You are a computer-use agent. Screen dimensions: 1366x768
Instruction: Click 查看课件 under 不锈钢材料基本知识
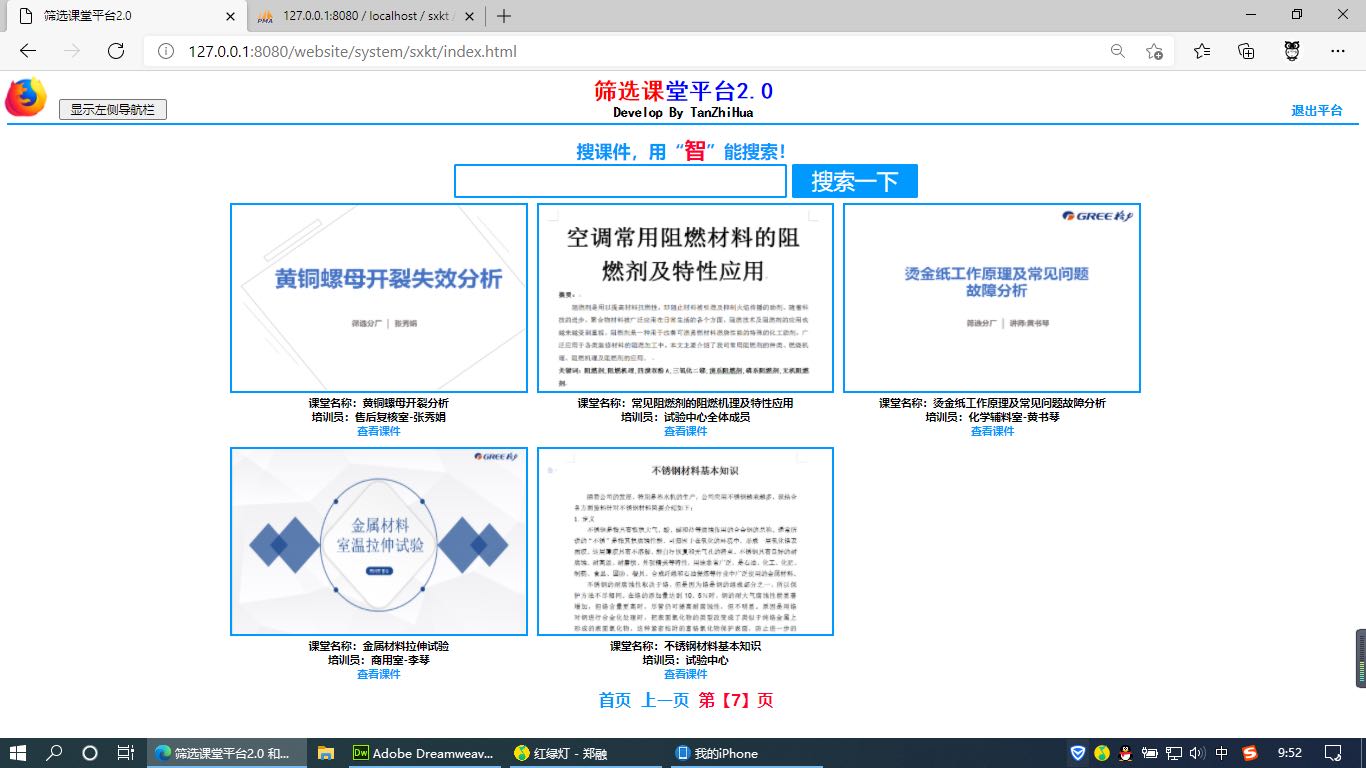coord(686,674)
